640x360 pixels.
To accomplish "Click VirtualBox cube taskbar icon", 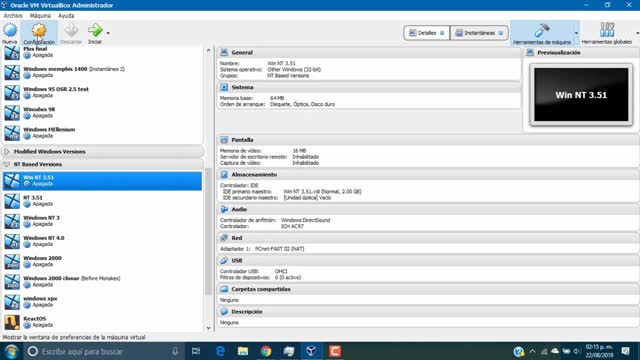I will pyautogui.click(x=311, y=351).
